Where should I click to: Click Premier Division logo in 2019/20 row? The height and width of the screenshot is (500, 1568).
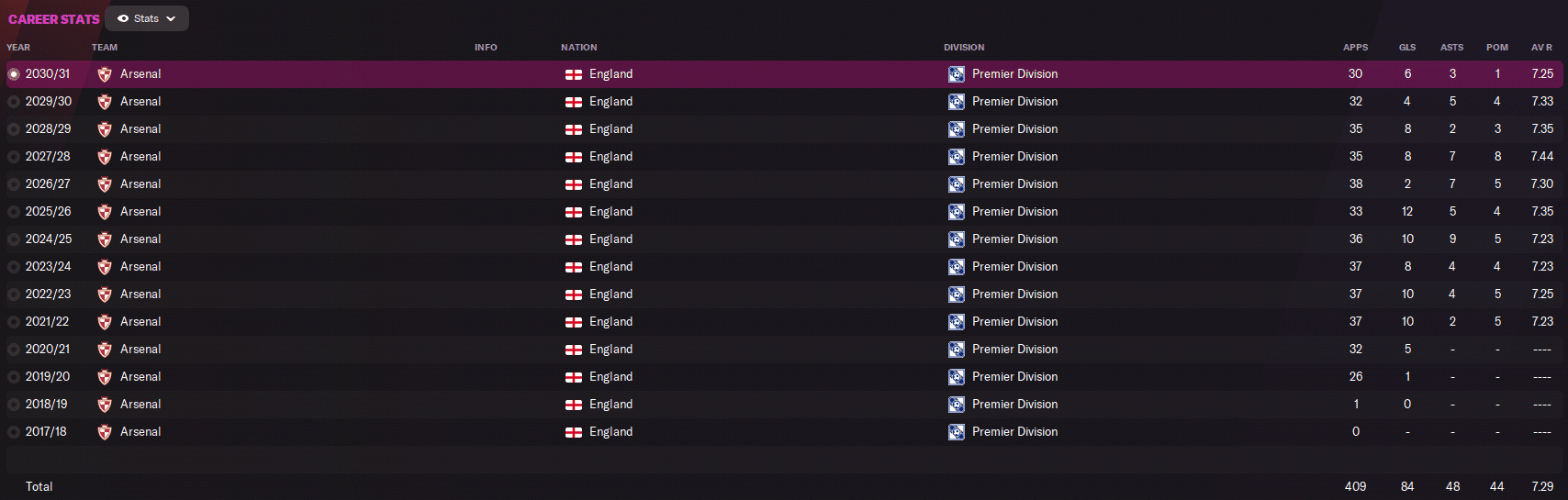957,377
